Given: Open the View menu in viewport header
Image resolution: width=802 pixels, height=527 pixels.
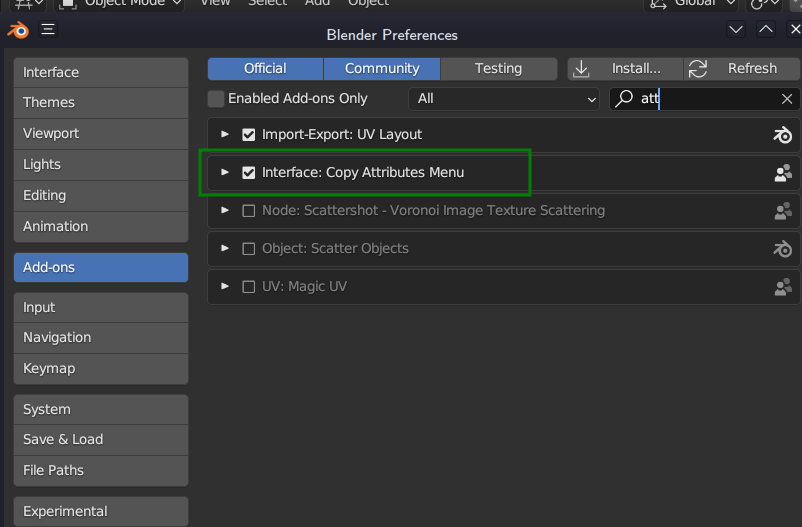Looking at the screenshot, I should (x=215, y=4).
